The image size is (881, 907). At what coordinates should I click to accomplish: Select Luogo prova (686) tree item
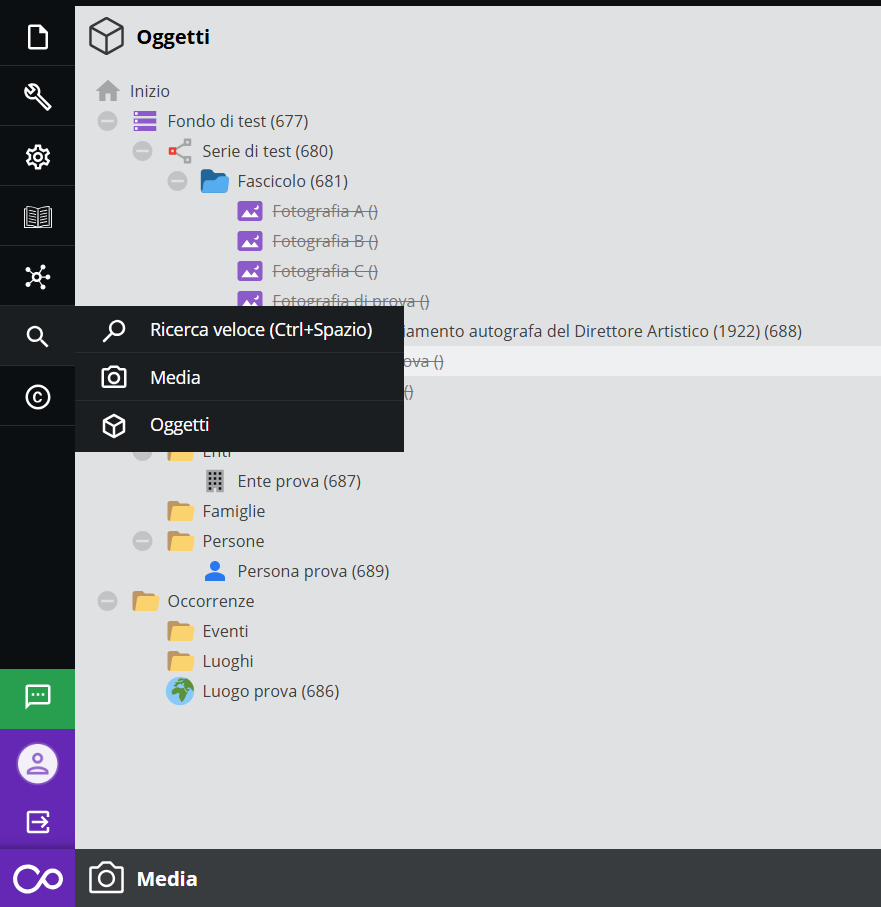[270, 691]
